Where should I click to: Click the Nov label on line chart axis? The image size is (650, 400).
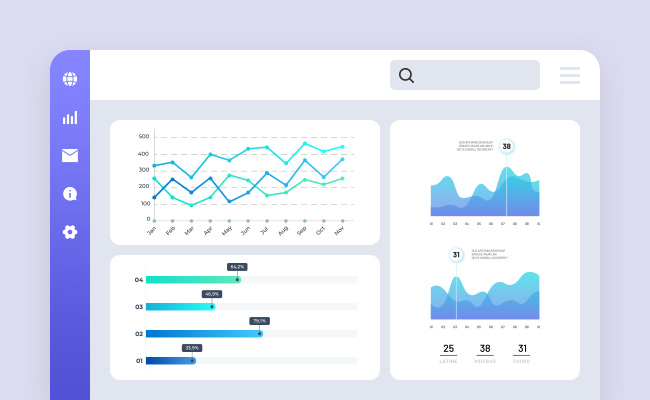[340, 231]
